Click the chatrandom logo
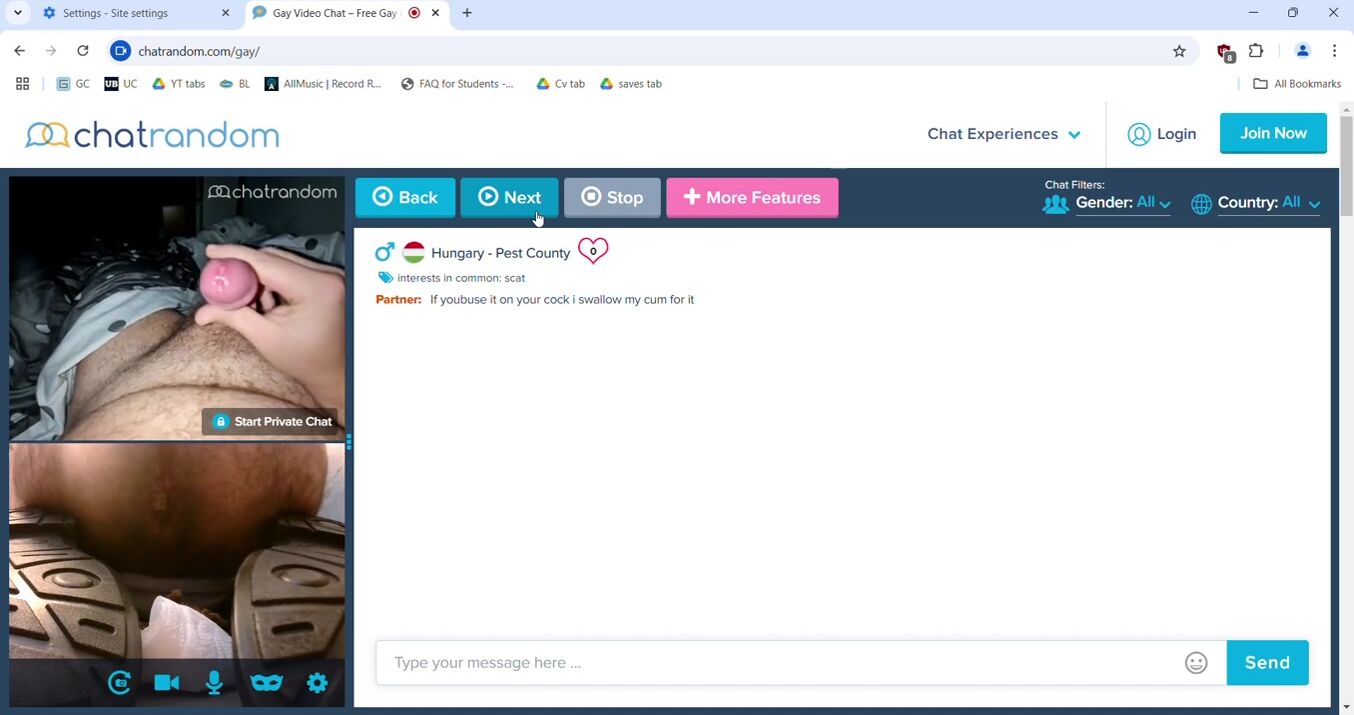1354x715 pixels. click(152, 134)
